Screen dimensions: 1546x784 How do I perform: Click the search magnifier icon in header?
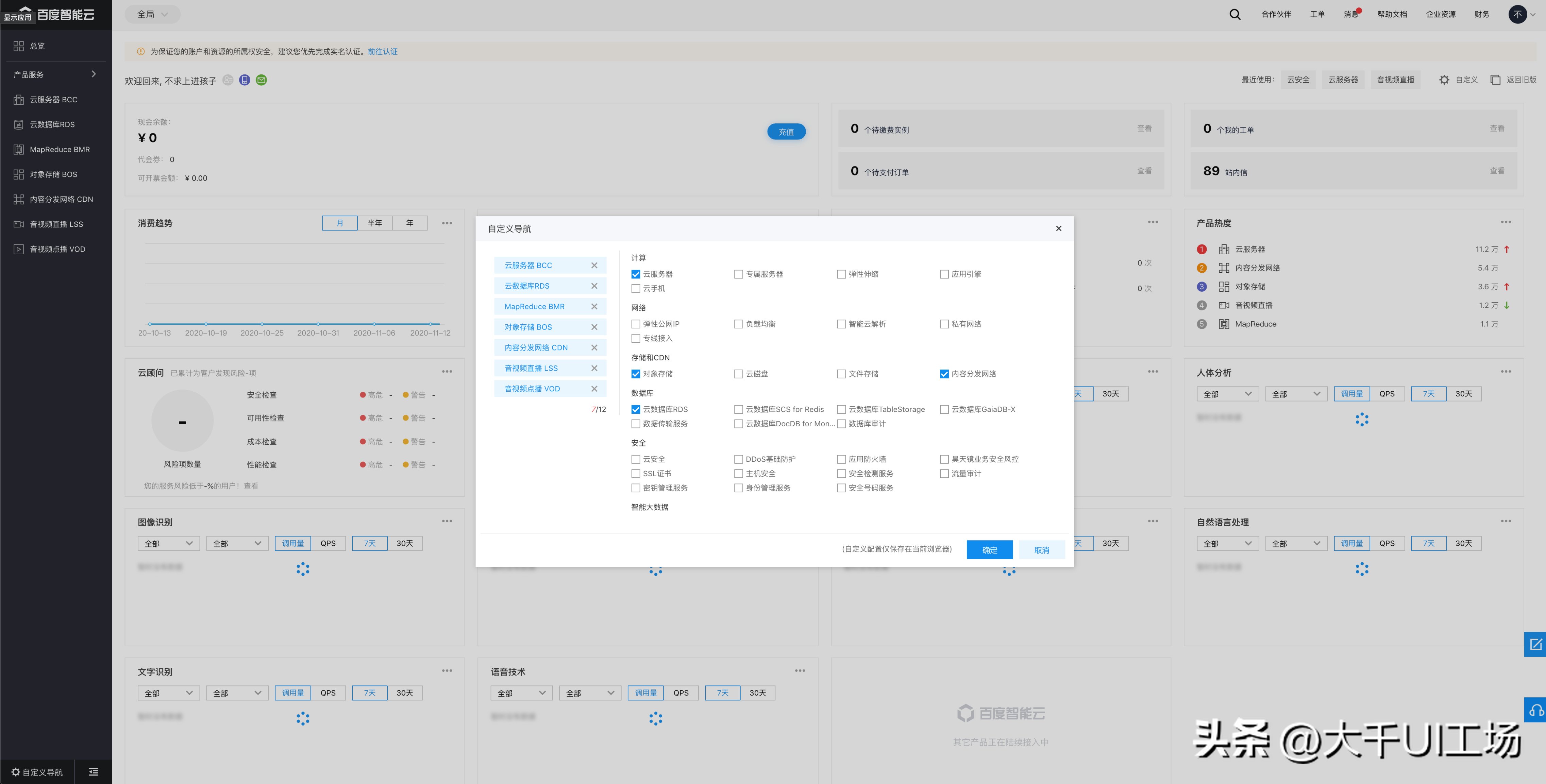(x=1234, y=14)
